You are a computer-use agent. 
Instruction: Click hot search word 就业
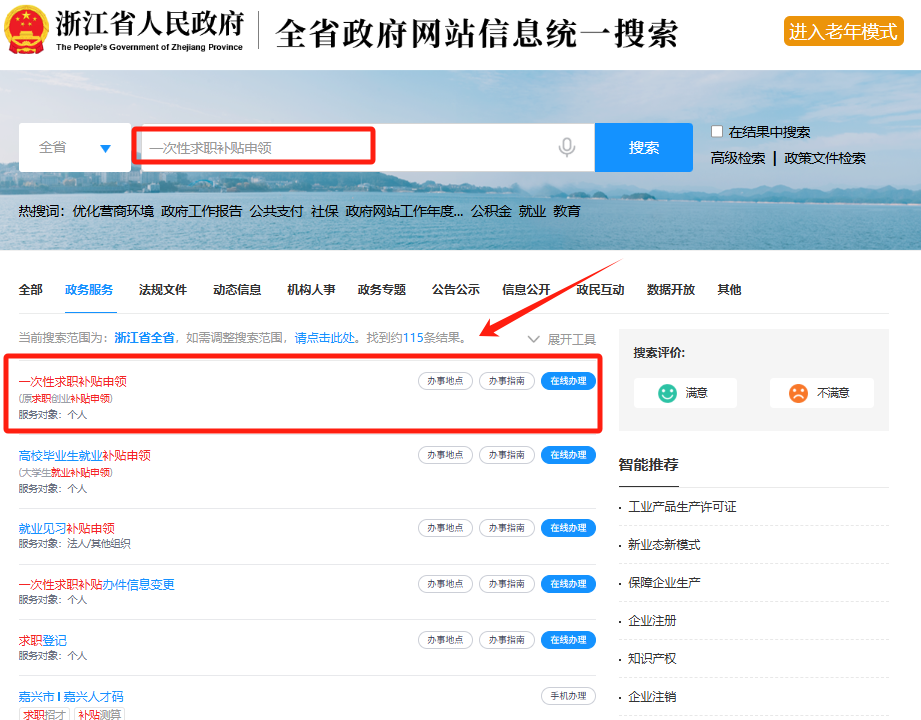tap(532, 211)
